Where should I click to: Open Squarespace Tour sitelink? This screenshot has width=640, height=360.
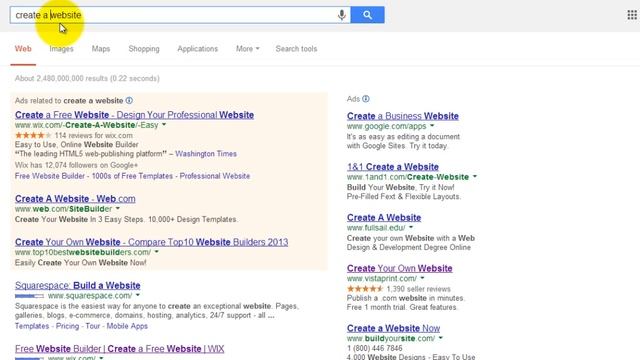click(x=93, y=326)
